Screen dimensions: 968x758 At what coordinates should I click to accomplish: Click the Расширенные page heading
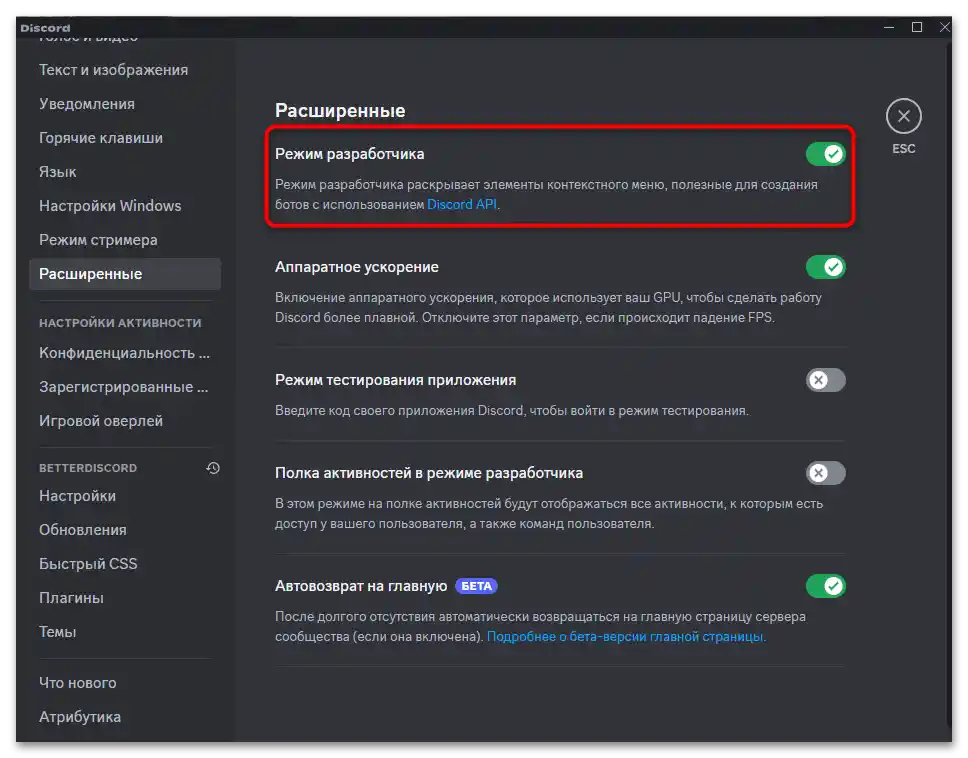click(340, 110)
